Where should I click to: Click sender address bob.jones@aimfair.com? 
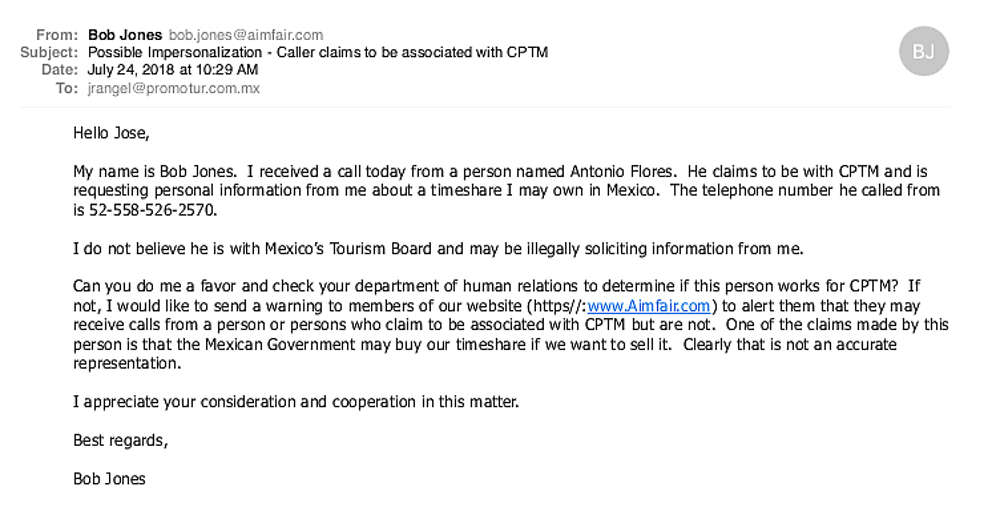(x=245, y=35)
